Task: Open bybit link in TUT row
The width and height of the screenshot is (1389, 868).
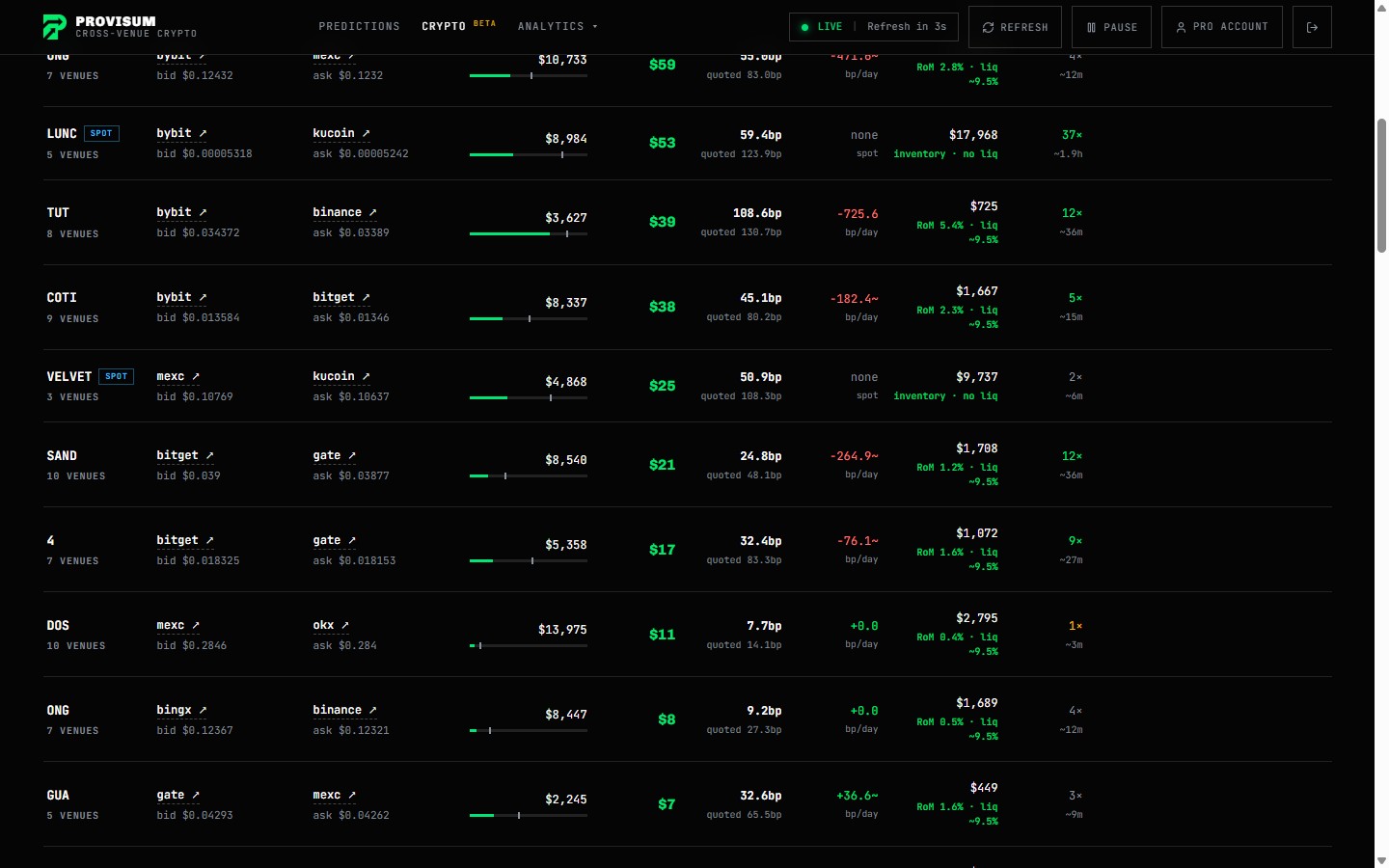Action: 181,212
